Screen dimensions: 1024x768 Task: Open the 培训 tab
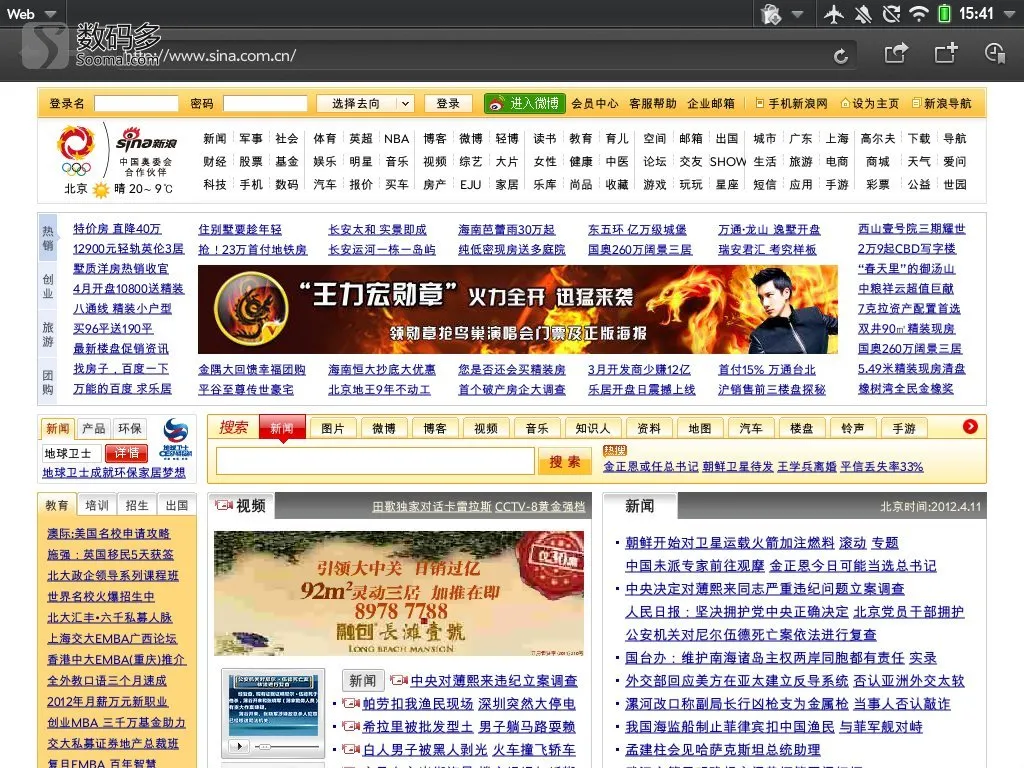[97, 505]
